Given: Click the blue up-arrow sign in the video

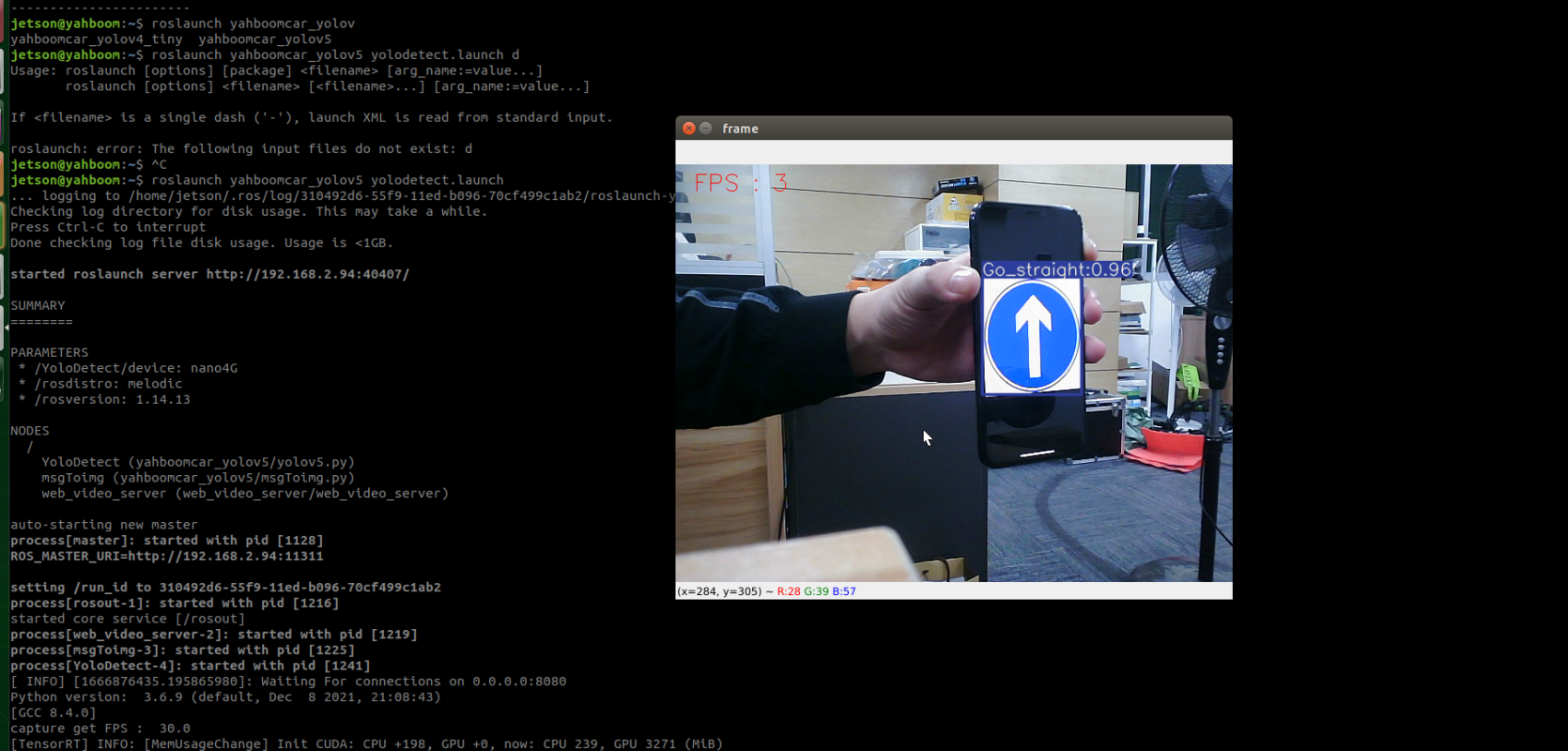Looking at the screenshot, I should click(x=1032, y=336).
